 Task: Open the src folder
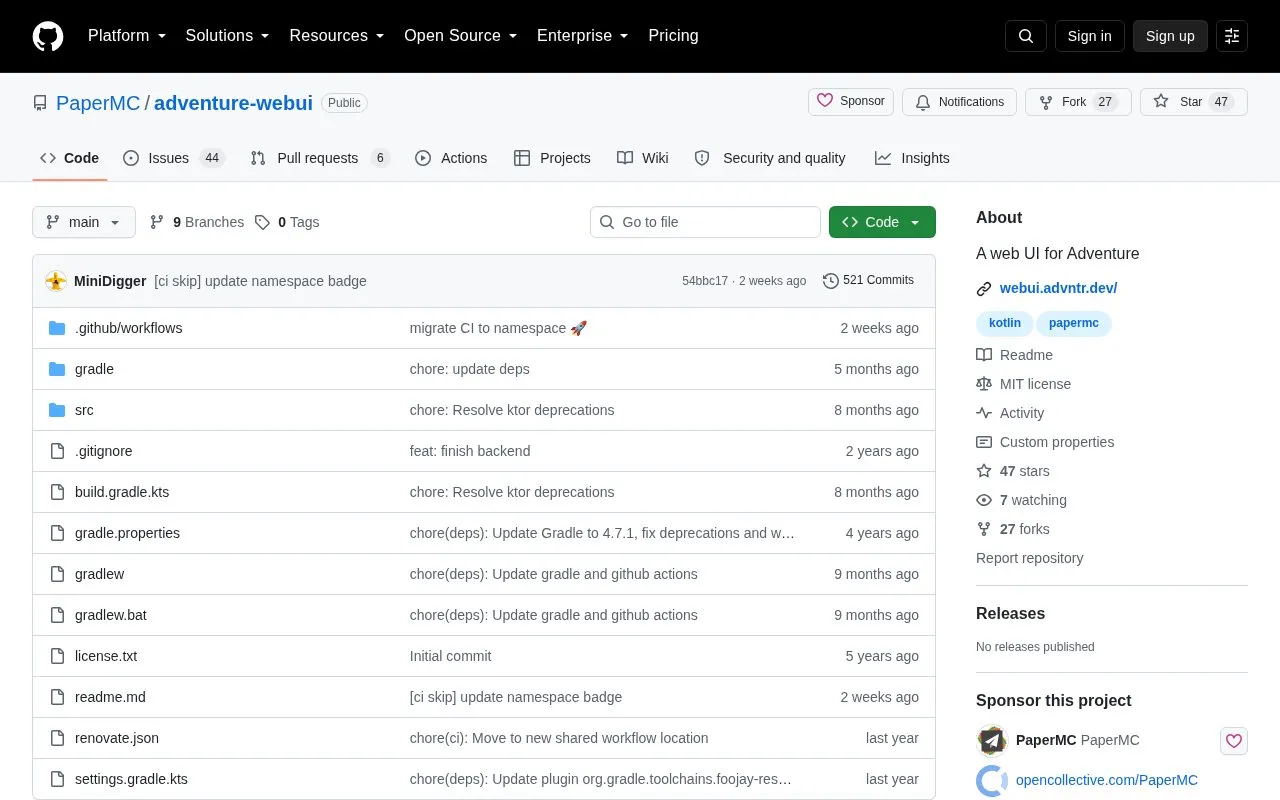[84, 410]
